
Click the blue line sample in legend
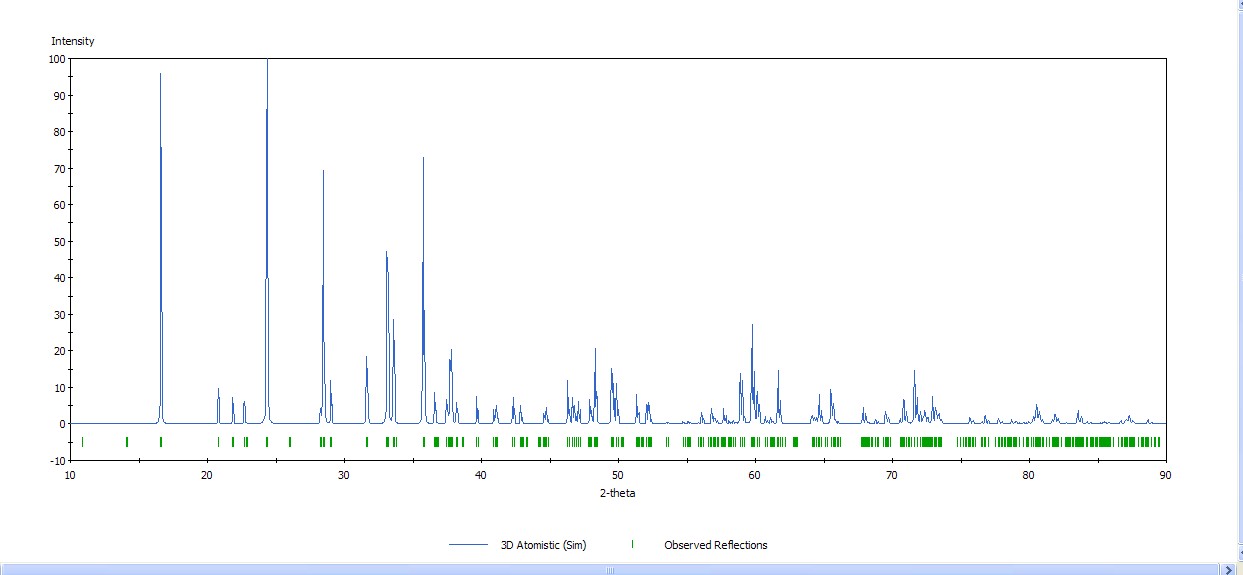coord(468,545)
